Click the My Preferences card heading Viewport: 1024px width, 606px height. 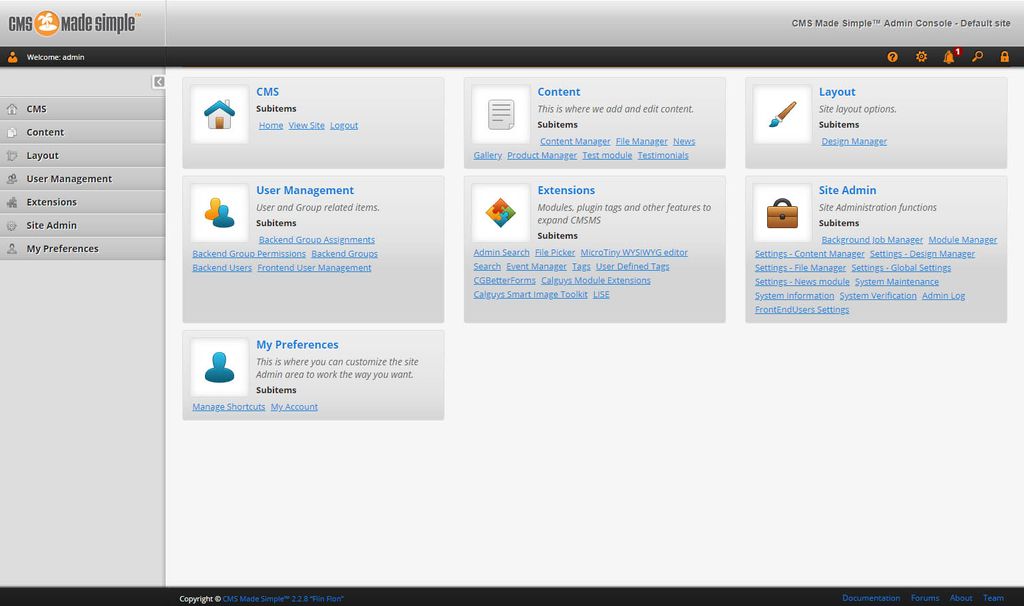(x=297, y=345)
